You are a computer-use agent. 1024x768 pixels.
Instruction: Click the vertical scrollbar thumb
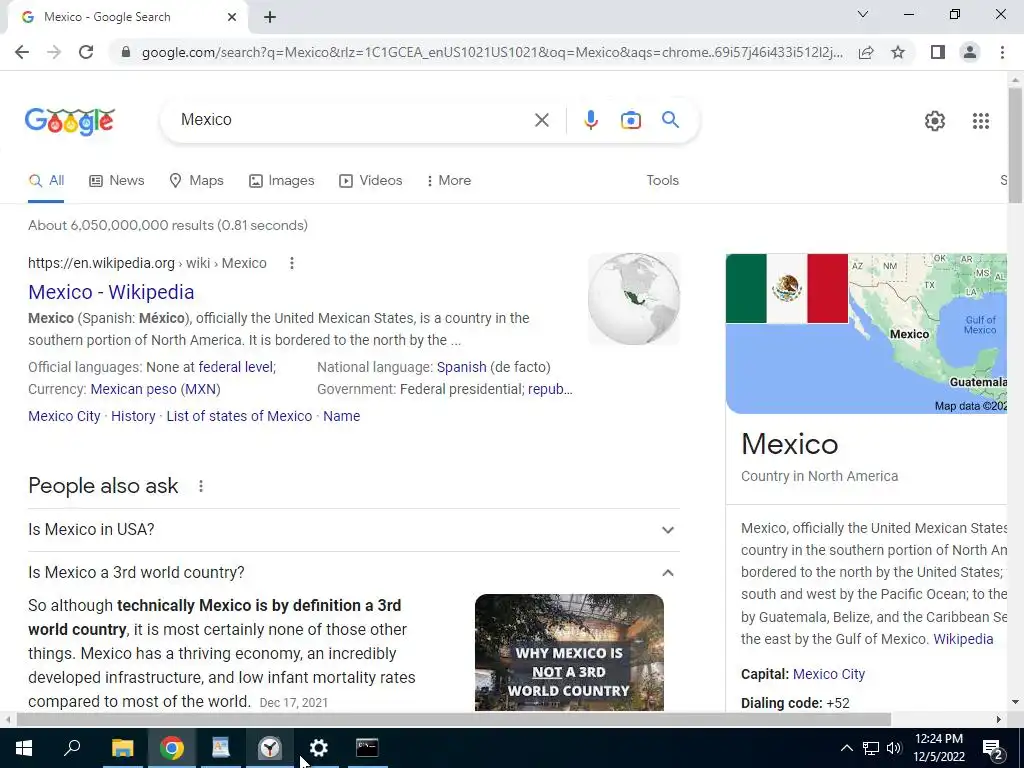point(1015,144)
